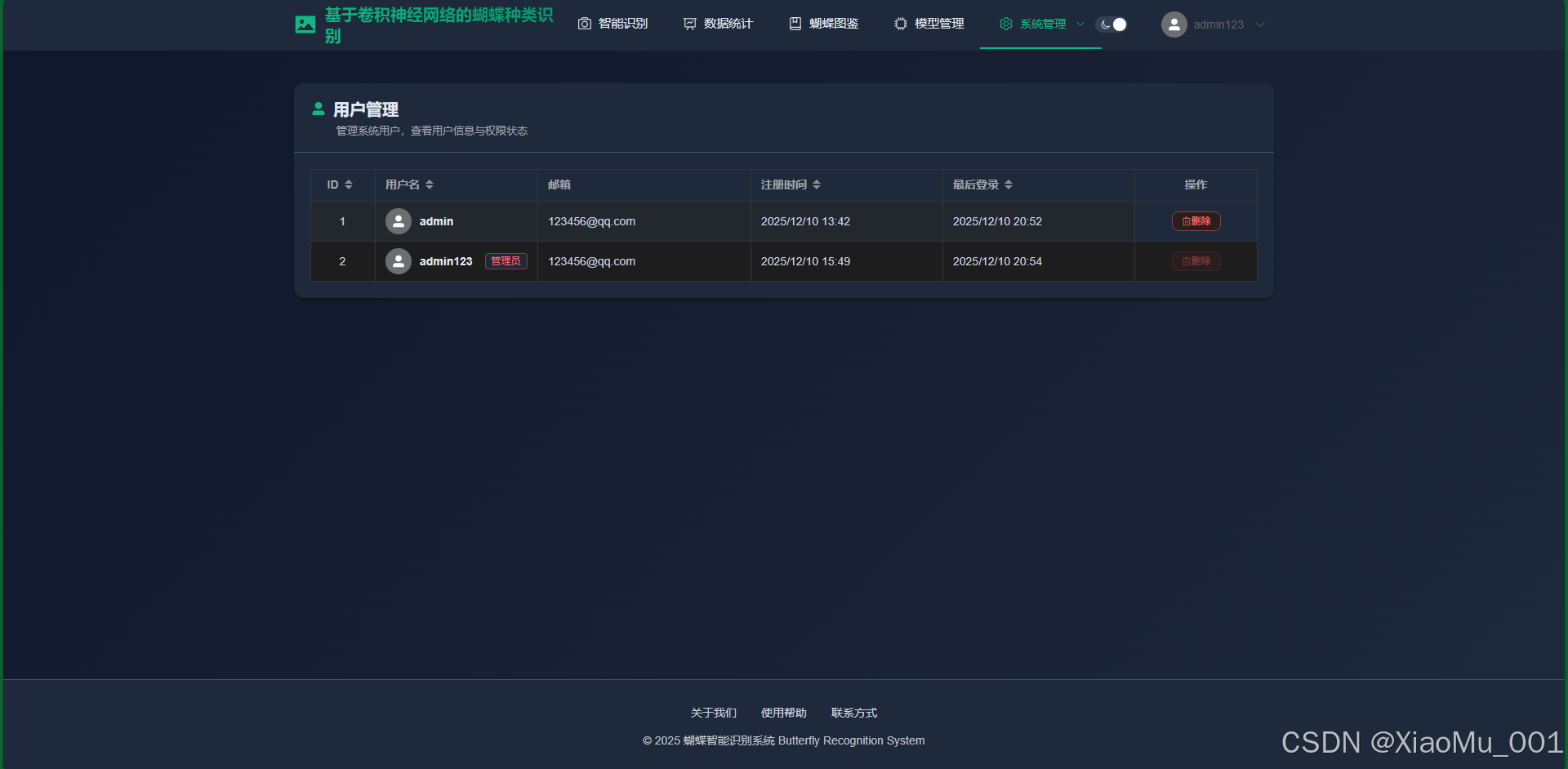Click disabled 删除 button in admin123 row
This screenshot has height=769, width=1568.
click(1196, 261)
